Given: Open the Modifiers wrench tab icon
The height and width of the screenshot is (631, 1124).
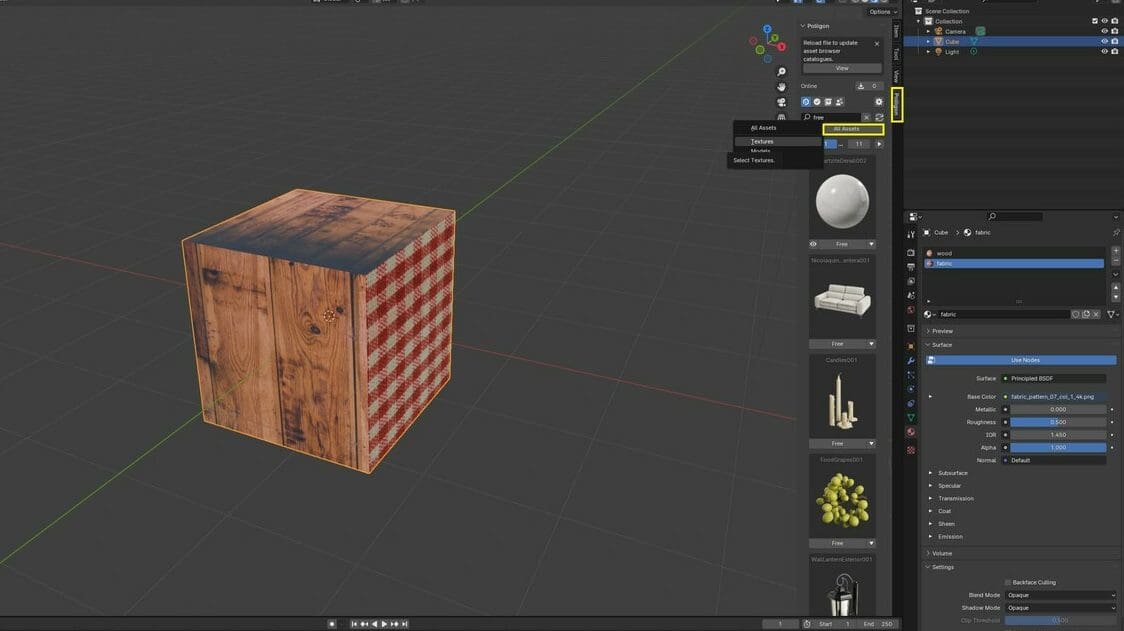Looking at the screenshot, I should pyautogui.click(x=911, y=361).
